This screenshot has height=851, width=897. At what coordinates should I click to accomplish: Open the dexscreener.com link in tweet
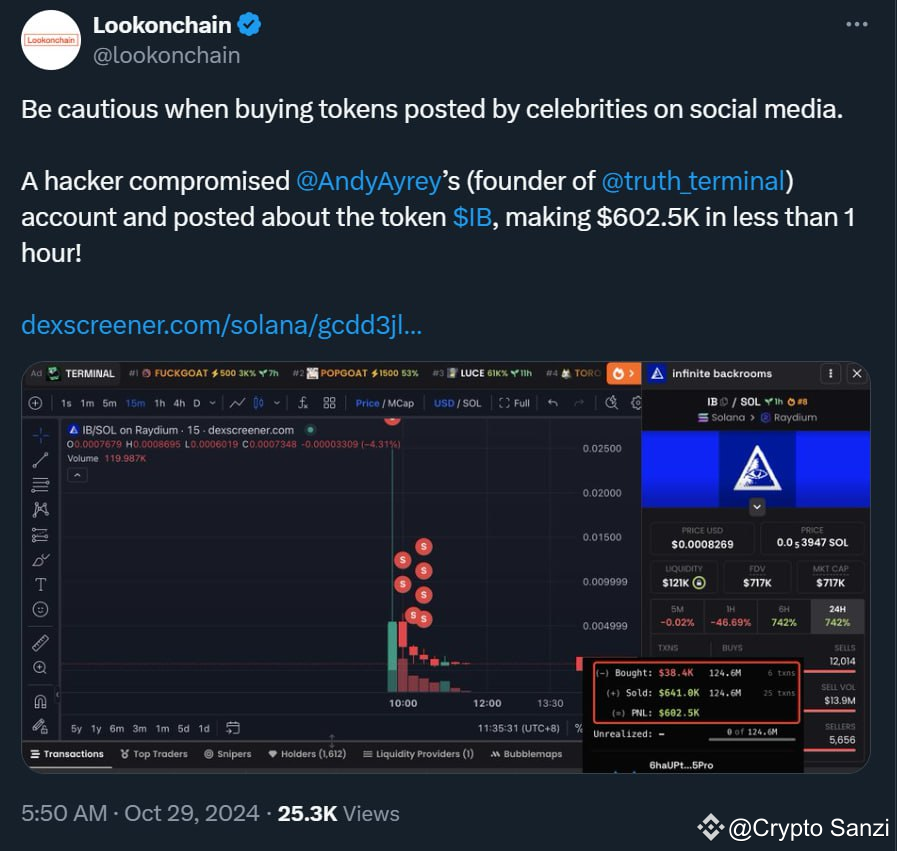tap(221, 327)
